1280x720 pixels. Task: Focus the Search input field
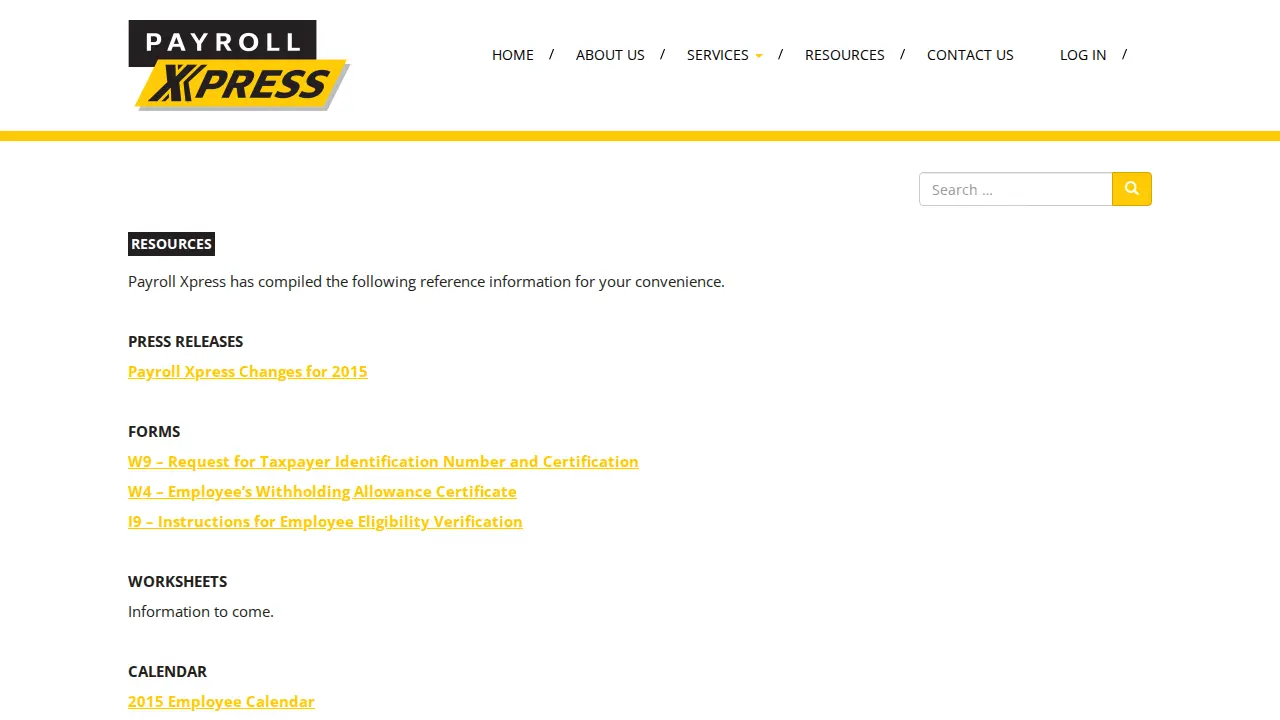tap(1016, 189)
